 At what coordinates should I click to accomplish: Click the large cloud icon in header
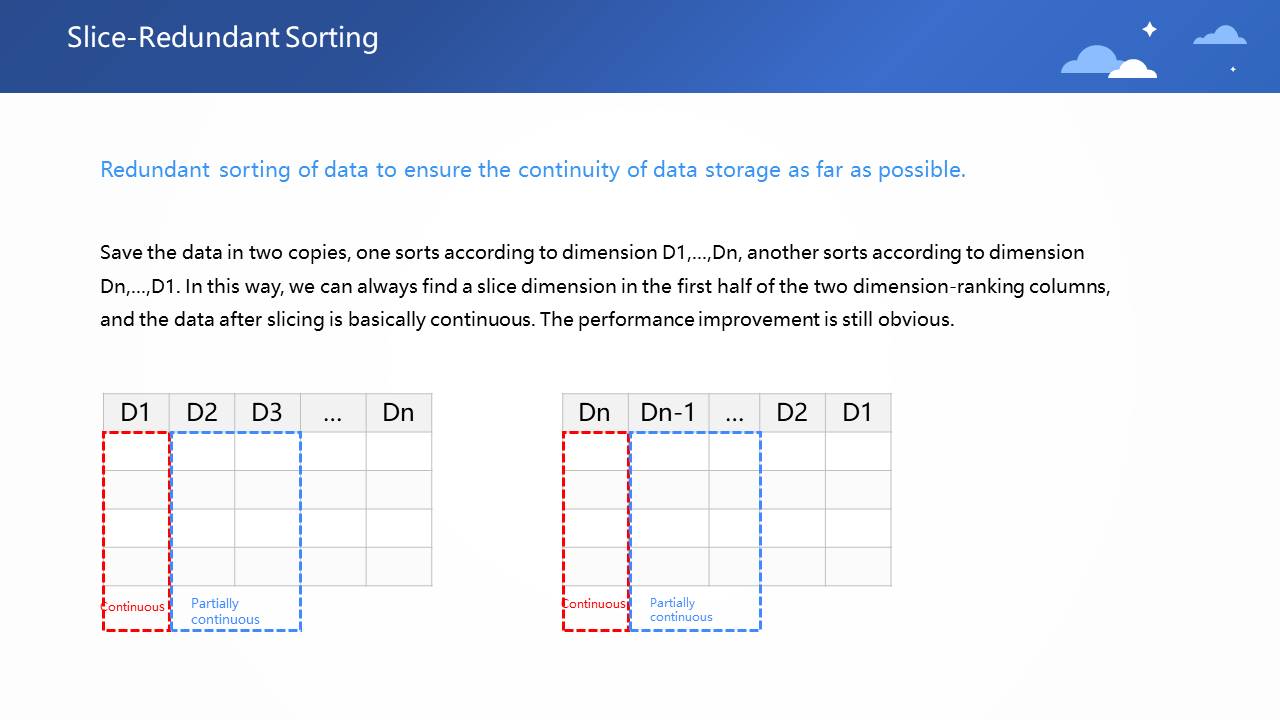1107,62
